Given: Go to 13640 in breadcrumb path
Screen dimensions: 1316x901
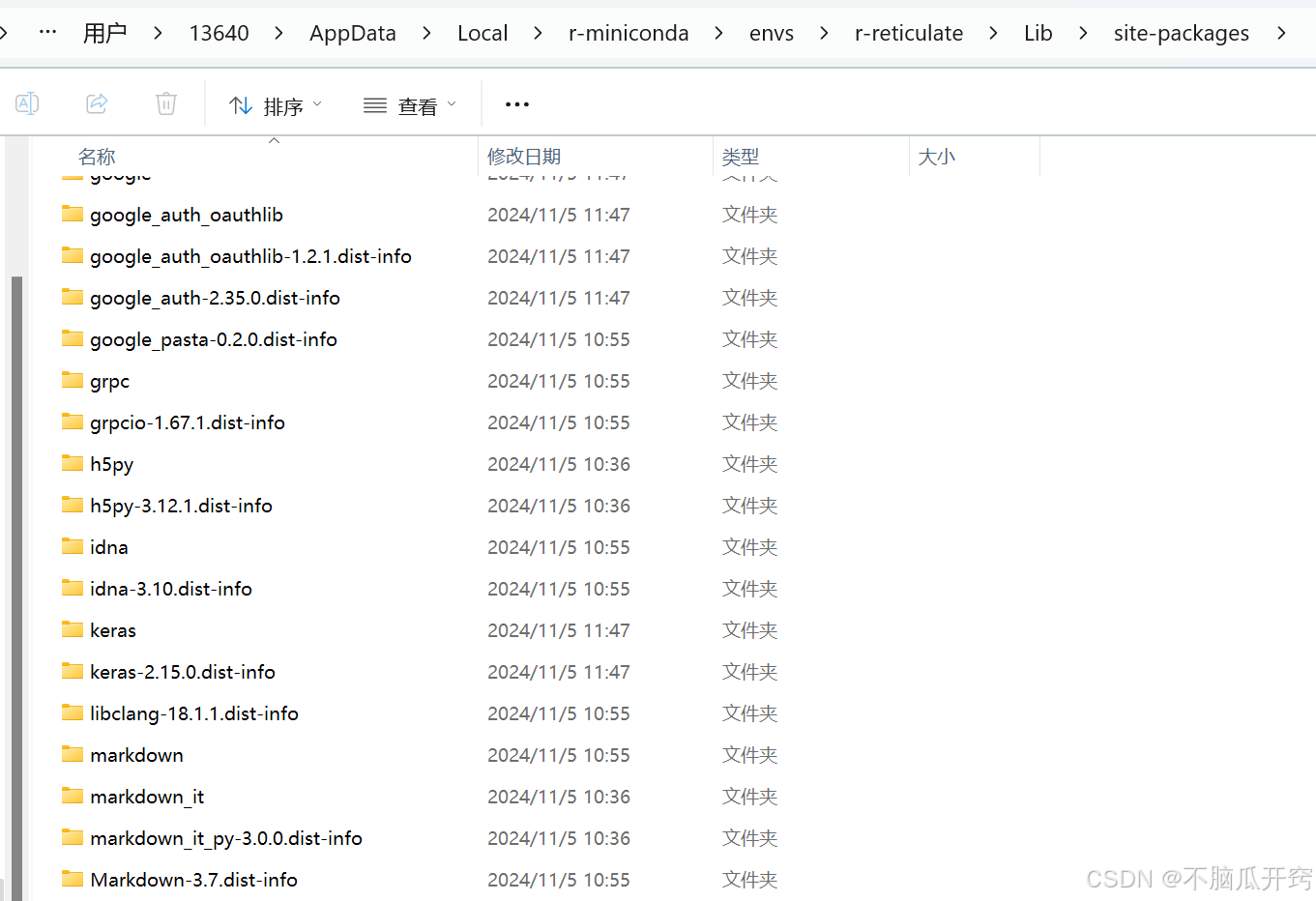Looking at the screenshot, I should 219,33.
